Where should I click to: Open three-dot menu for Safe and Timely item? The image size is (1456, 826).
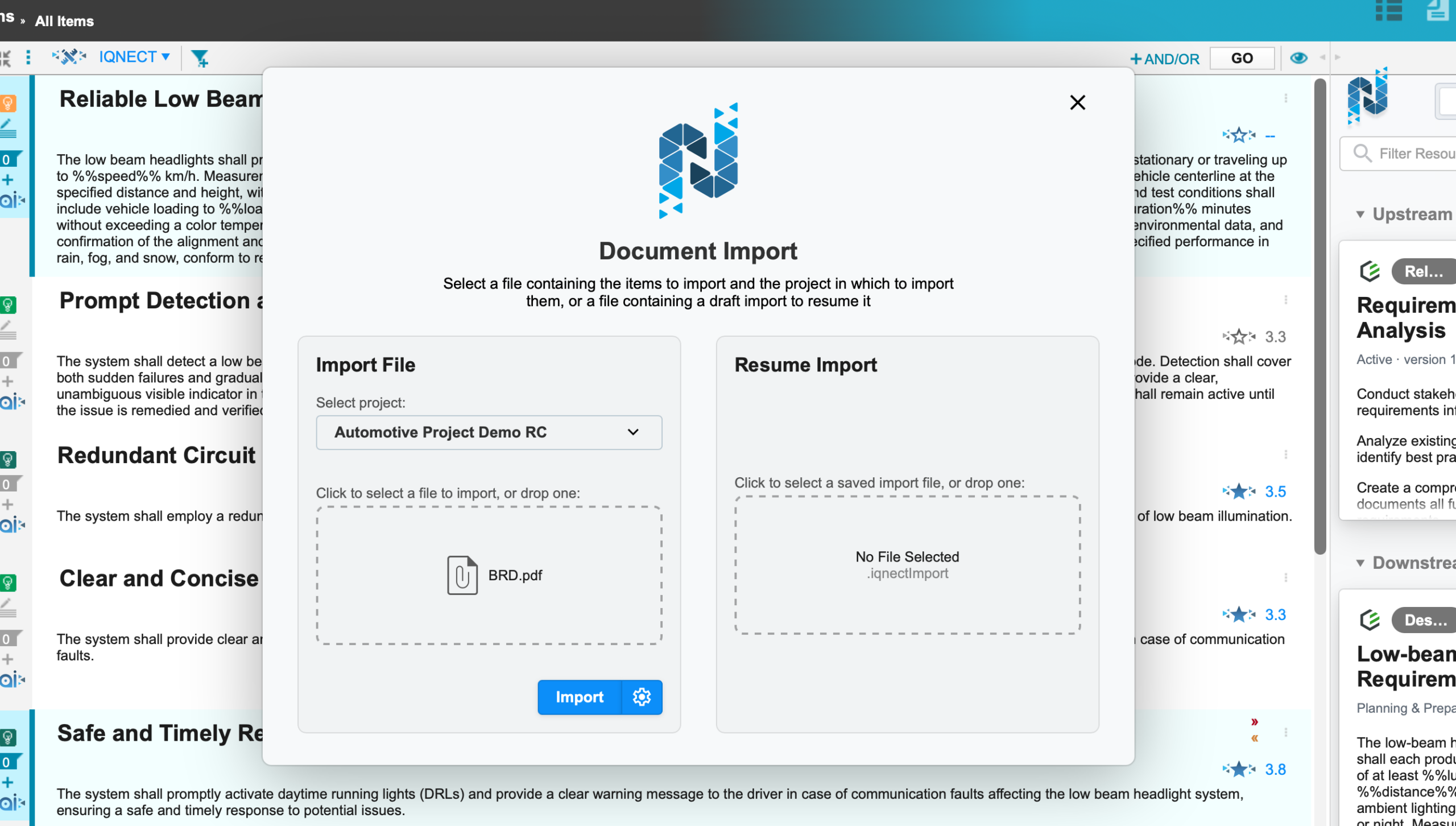[x=1285, y=733]
